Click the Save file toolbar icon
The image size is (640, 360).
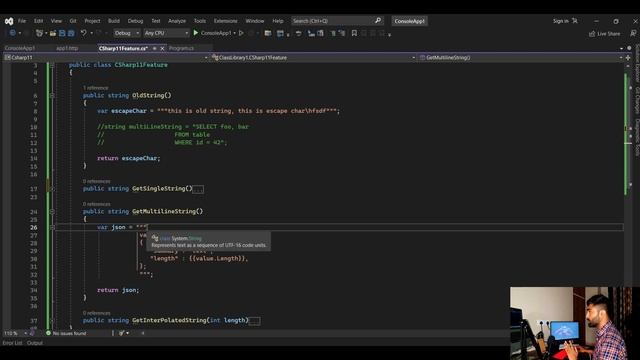click(x=62, y=33)
